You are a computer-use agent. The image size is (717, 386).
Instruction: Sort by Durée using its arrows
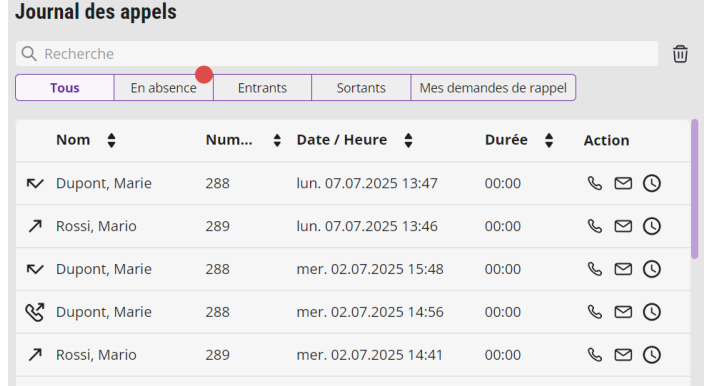pyautogui.click(x=549, y=140)
